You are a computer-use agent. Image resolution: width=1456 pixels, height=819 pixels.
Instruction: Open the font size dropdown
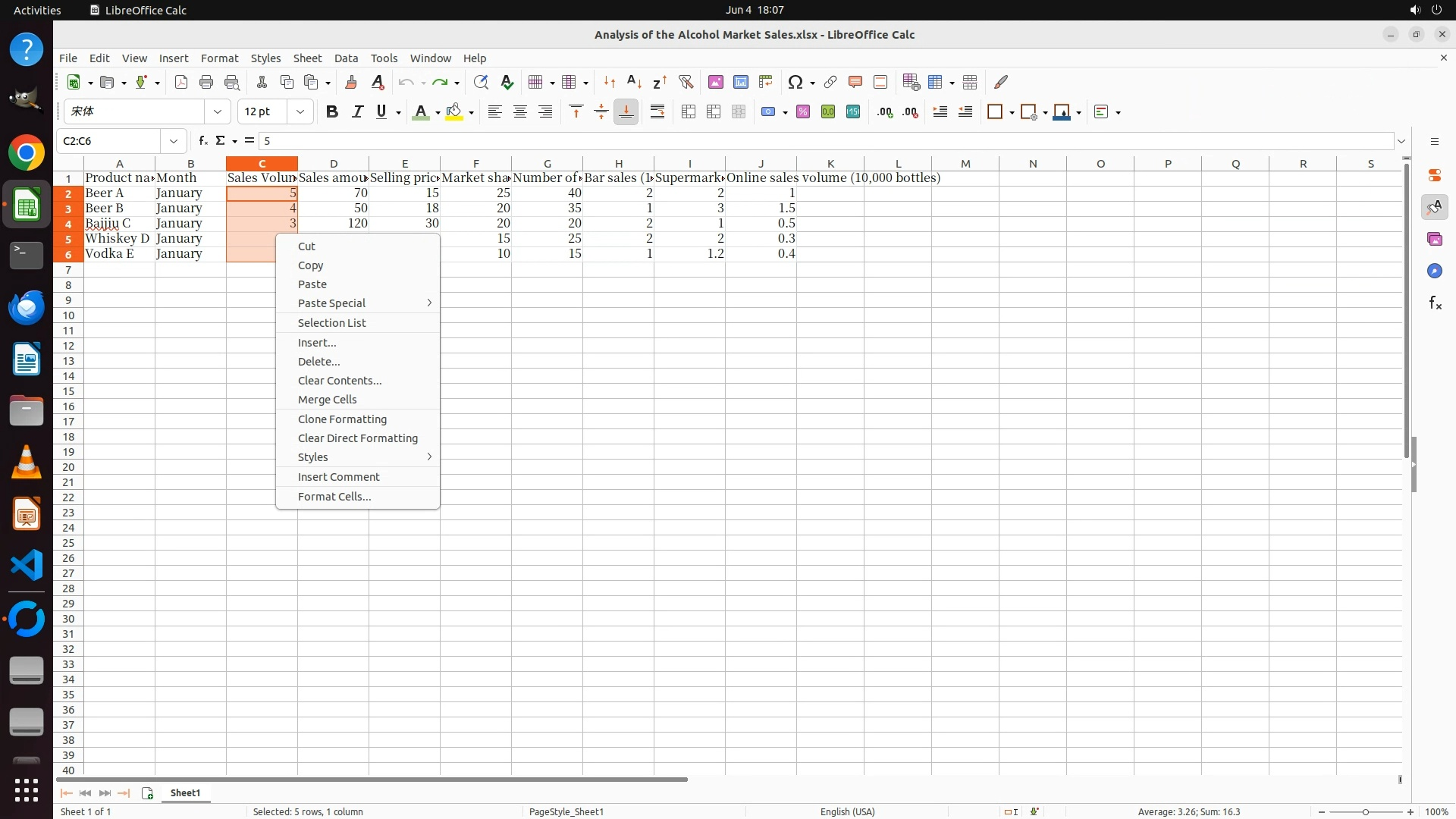(300, 112)
